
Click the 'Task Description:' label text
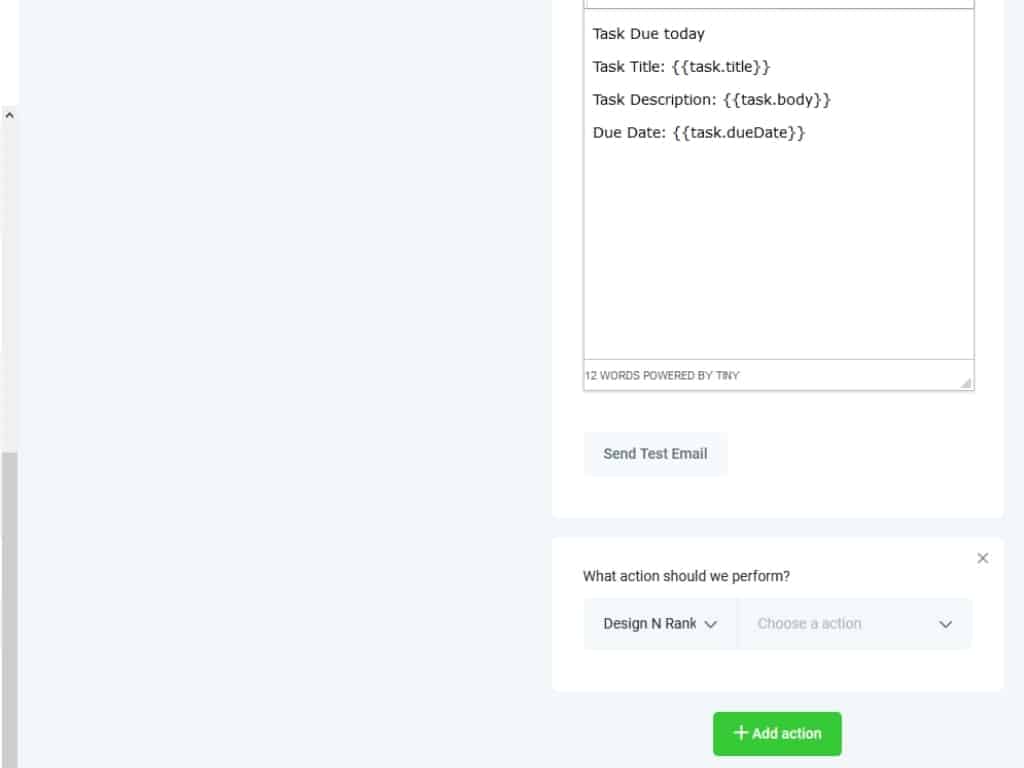pyautogui.click(x=653, y=100)
